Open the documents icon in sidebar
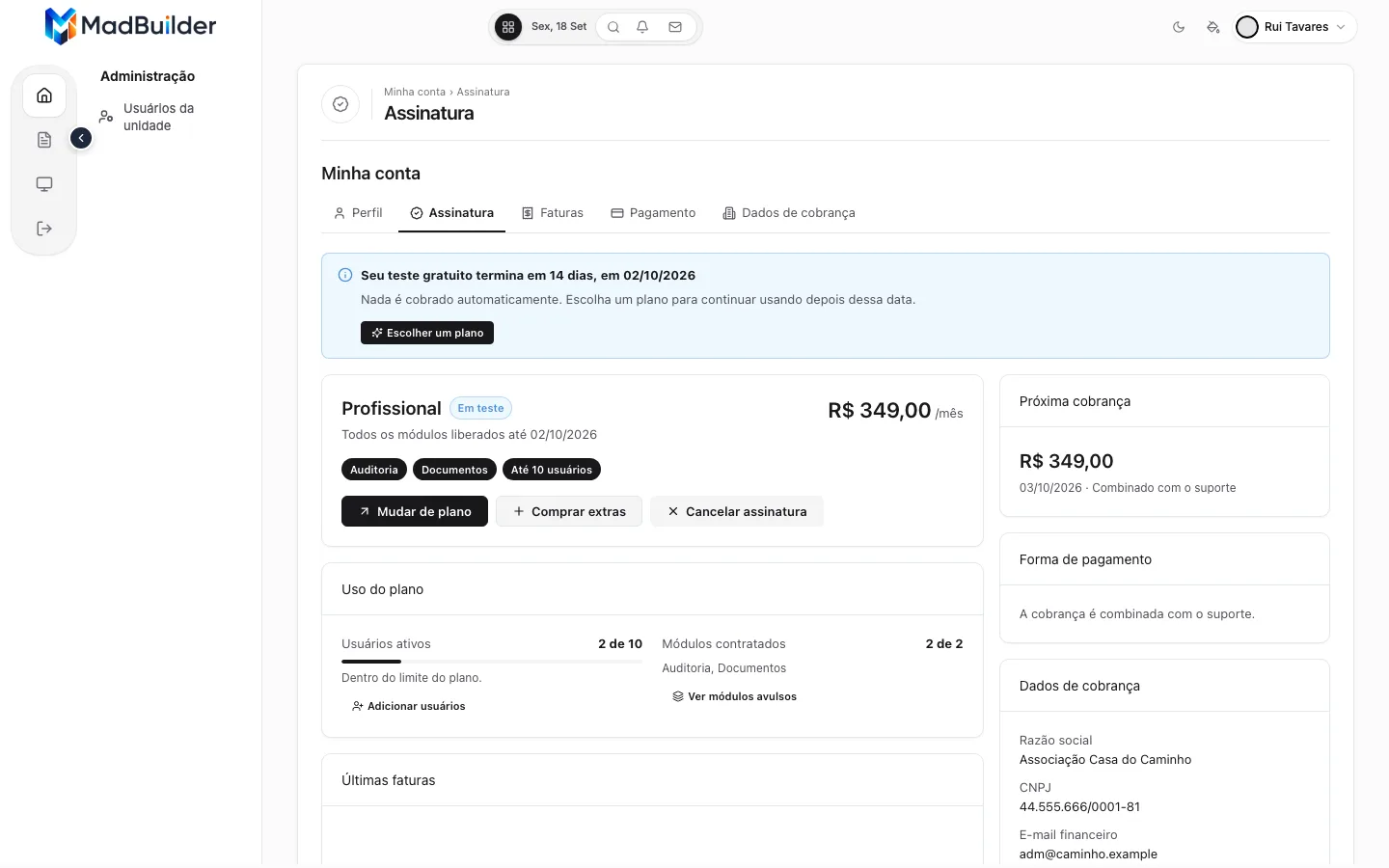This screenshot has width=1389, height=868. 44,140
